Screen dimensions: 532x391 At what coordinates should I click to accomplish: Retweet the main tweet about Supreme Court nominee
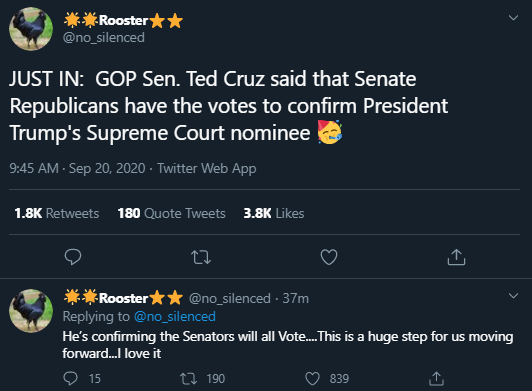(201, 257)
